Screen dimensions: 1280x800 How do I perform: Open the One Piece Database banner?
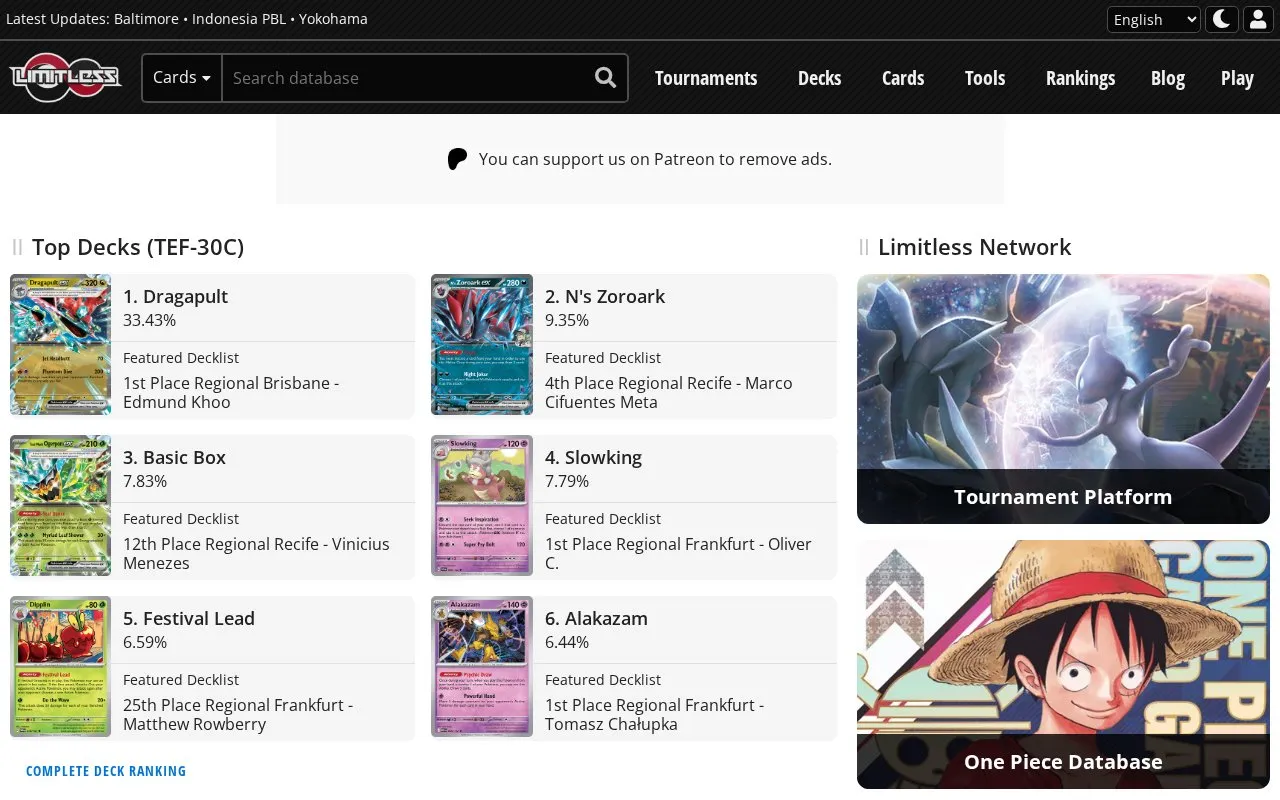pyautogui.click(x=1063, y=664)
